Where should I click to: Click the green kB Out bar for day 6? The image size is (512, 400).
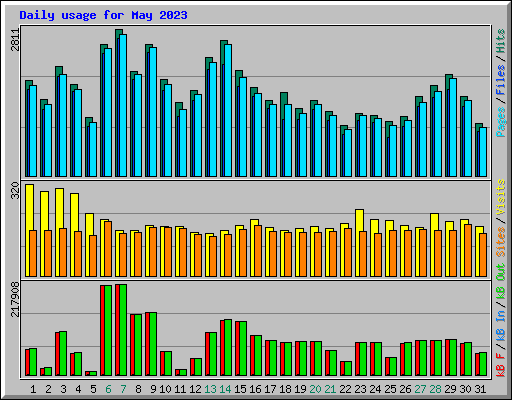pyautogui.click(x=108, y=330)
